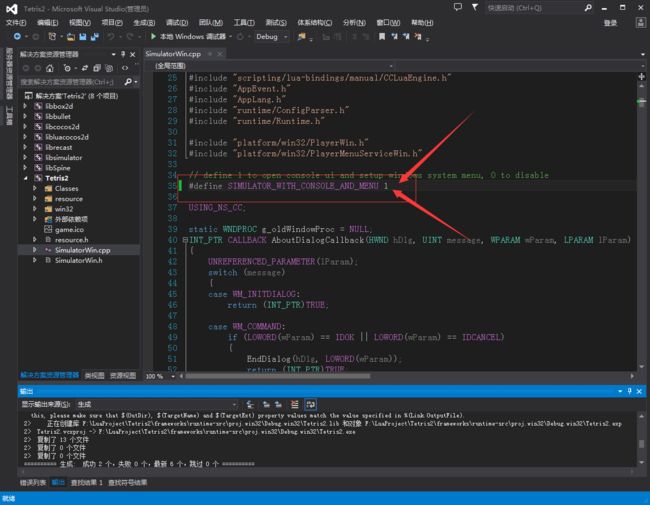Click the Clear Bookmarks toolbar icon
Screen dimensions: 650x505
[418, 37]
